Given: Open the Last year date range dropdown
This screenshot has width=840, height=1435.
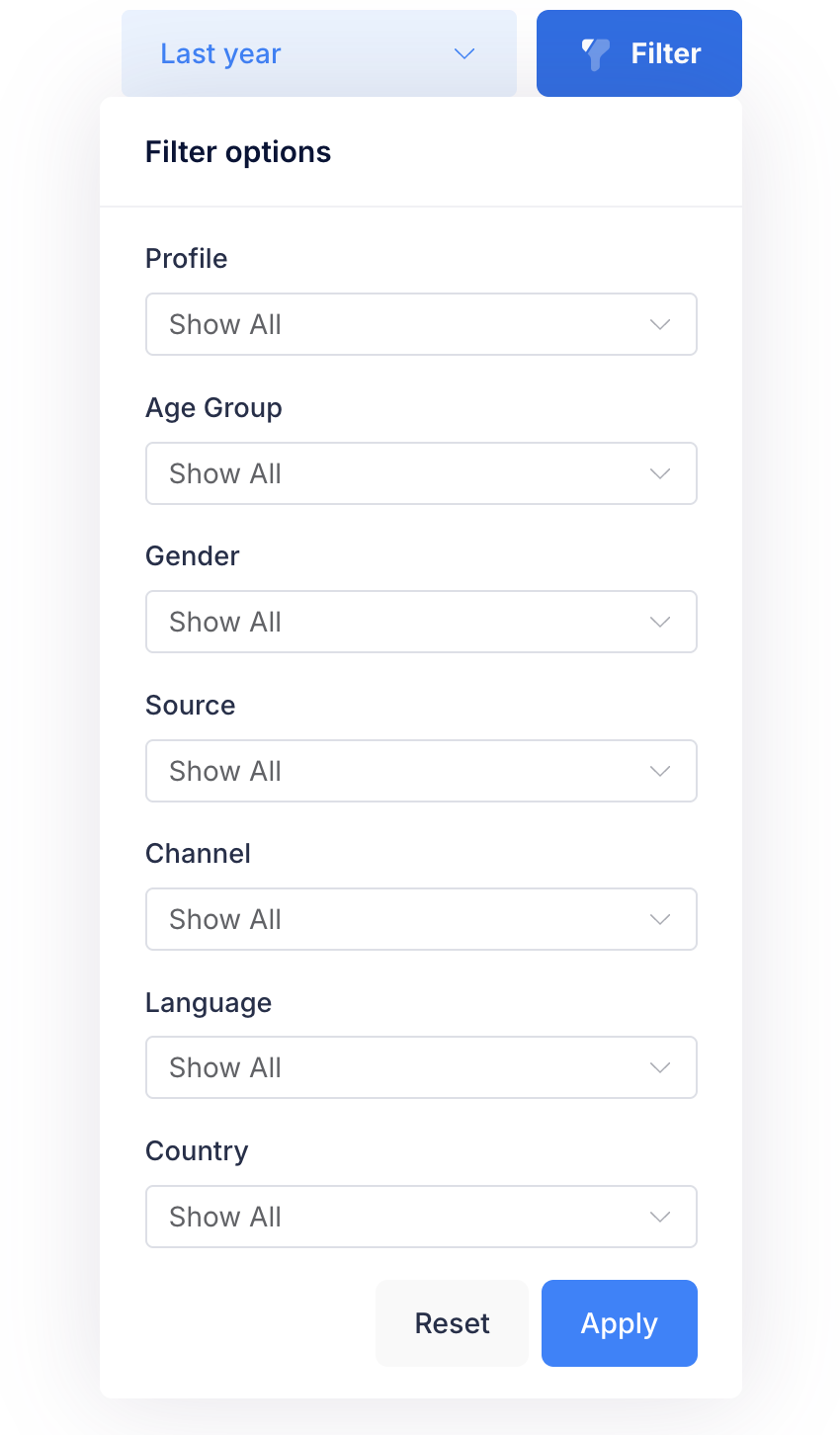Looking at the screenshot, I should [x=318, y=53].
